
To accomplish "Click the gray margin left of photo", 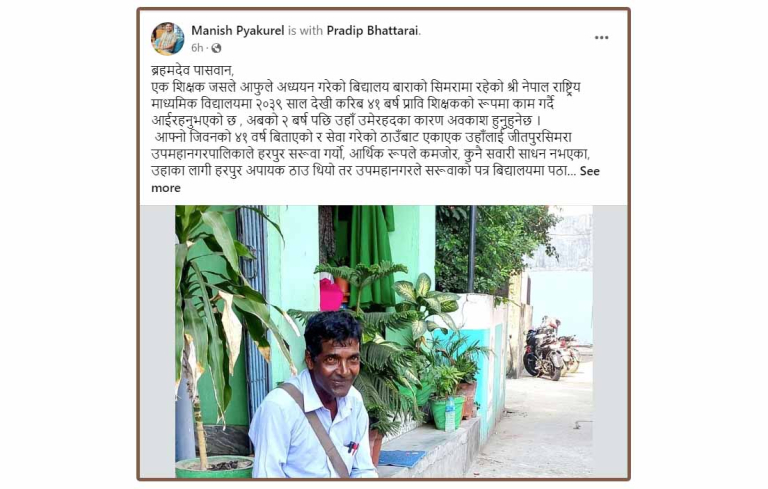I will 158,342.
